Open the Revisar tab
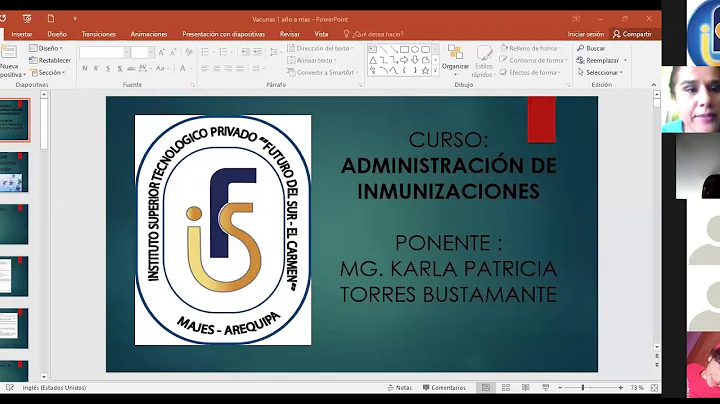 pos(290,34)
